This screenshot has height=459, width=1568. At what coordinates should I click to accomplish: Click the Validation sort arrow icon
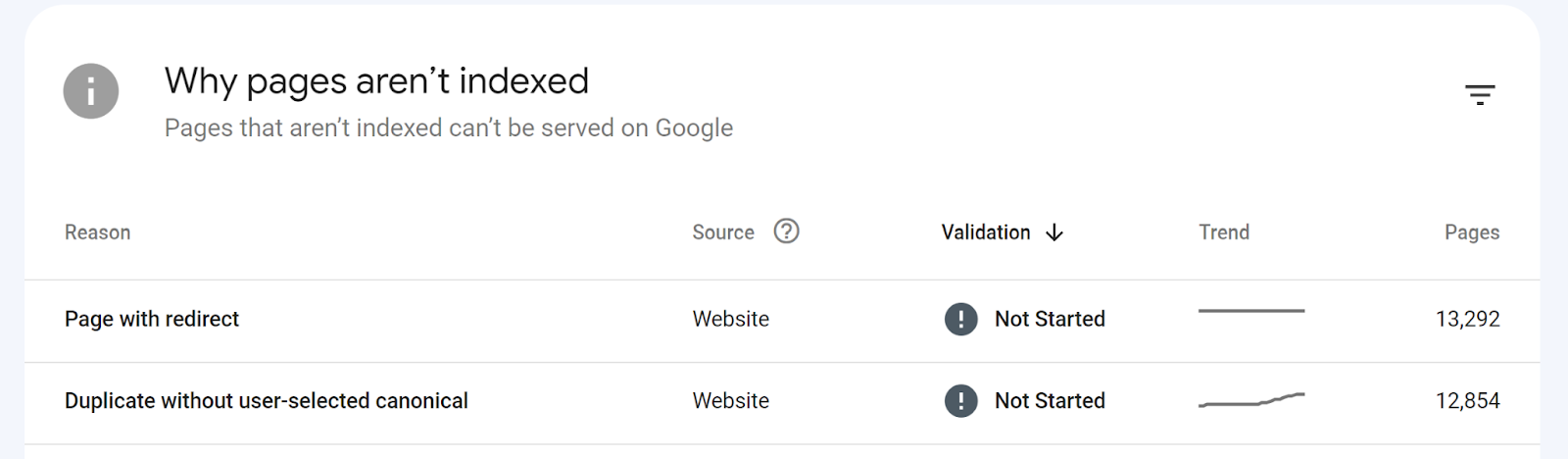pyautogui.click(x=1054, y=232)
